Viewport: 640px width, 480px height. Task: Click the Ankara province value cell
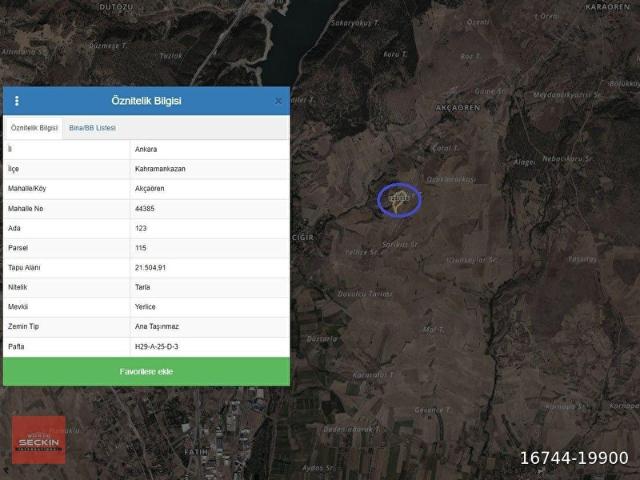tap(148, 149)
